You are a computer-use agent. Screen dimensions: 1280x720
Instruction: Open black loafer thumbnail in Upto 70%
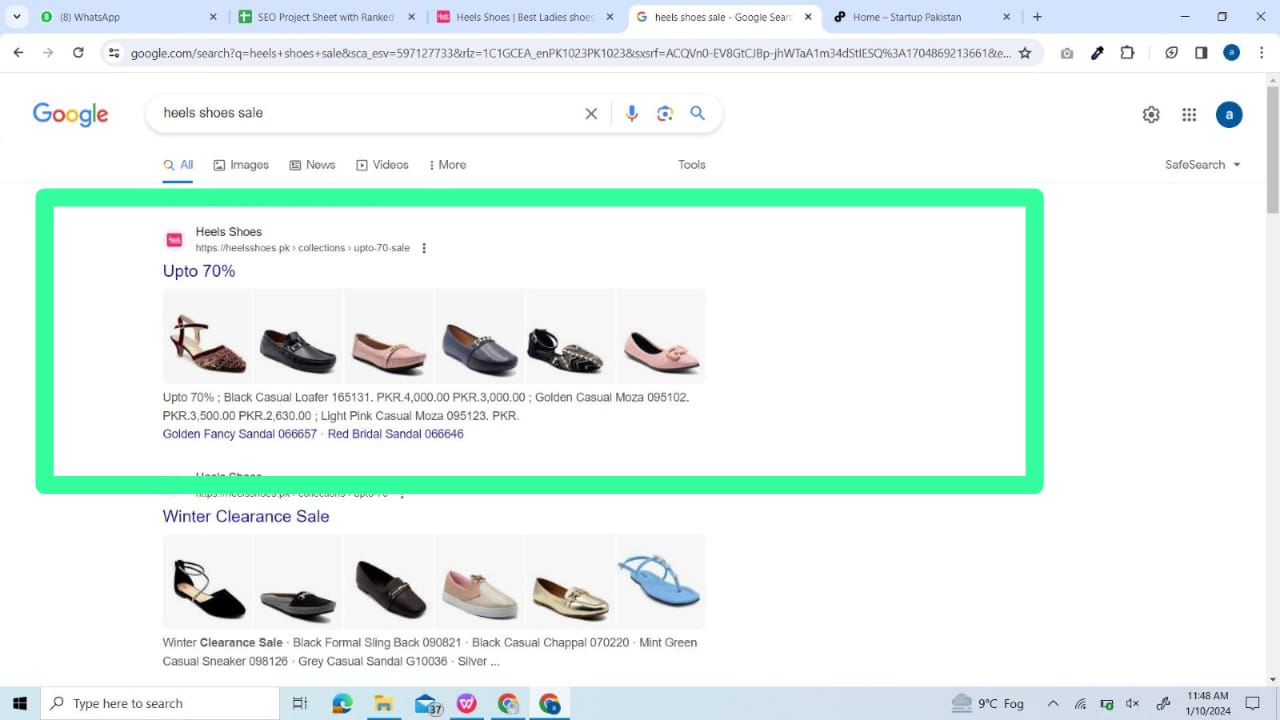click(x=298, y=336)
